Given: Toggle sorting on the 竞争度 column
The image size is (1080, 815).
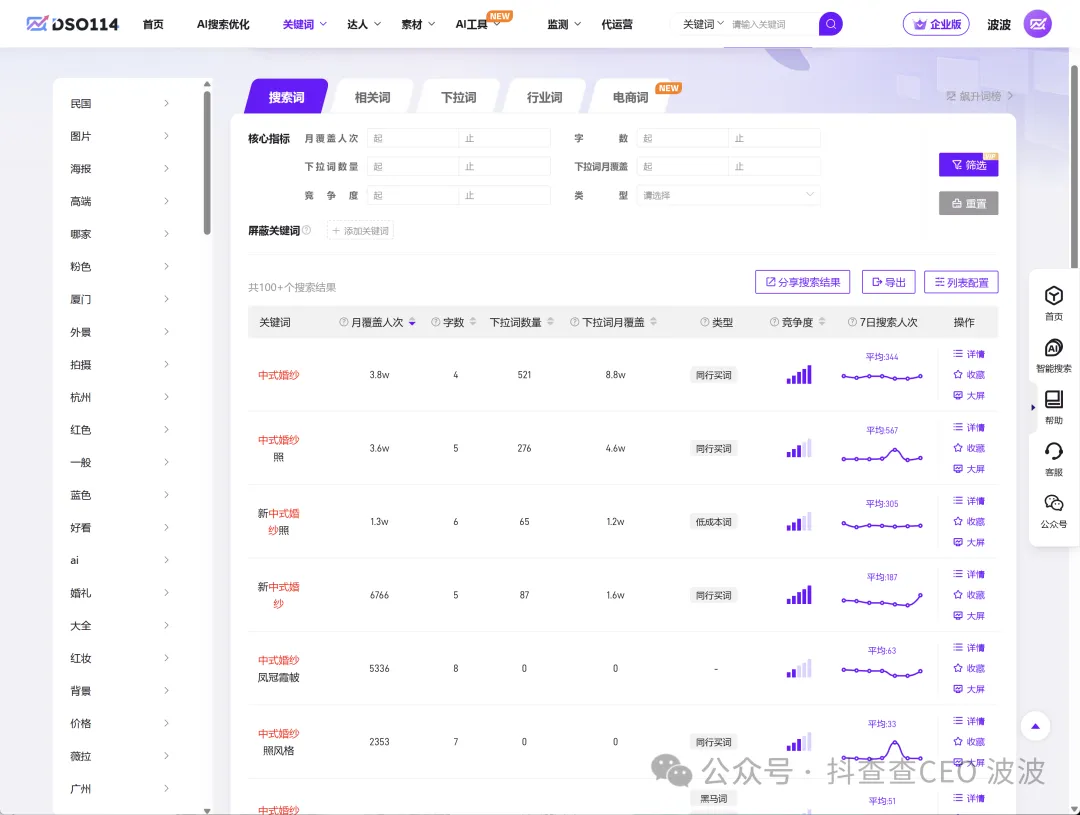Looking at the screenshot, I should tap(822, 323).
